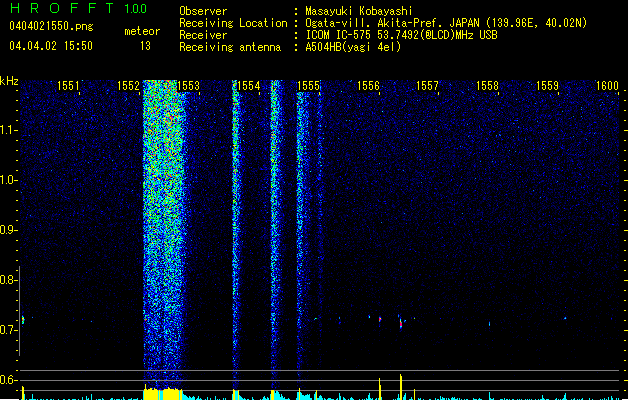Click the 1554 time axis marker
The image size is (629, 400).
pos(249,86)
